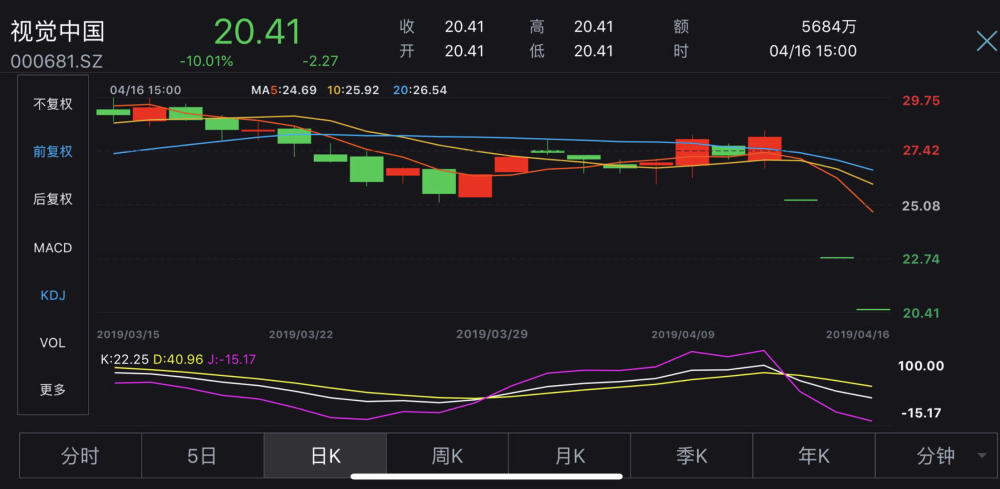Close the chart with the X icon
Viewport: 1000px width, 489px height.
pyautogui.click(x=986, y=42)
